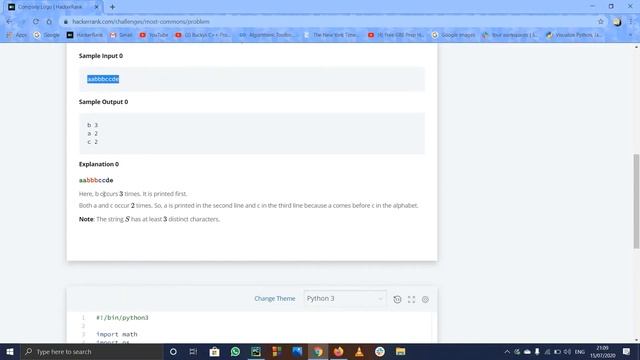
Task: Click Change Theme in the editor
Action: coord(275,299)
